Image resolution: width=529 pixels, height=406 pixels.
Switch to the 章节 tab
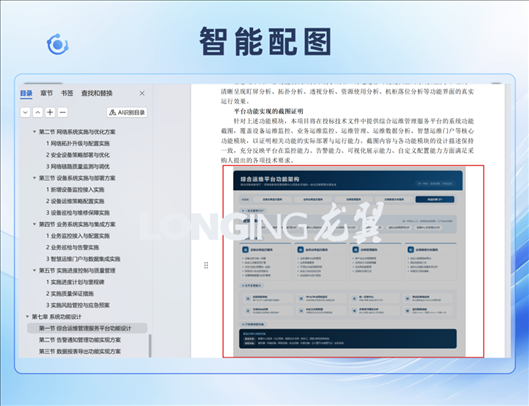tap(47, 93)
